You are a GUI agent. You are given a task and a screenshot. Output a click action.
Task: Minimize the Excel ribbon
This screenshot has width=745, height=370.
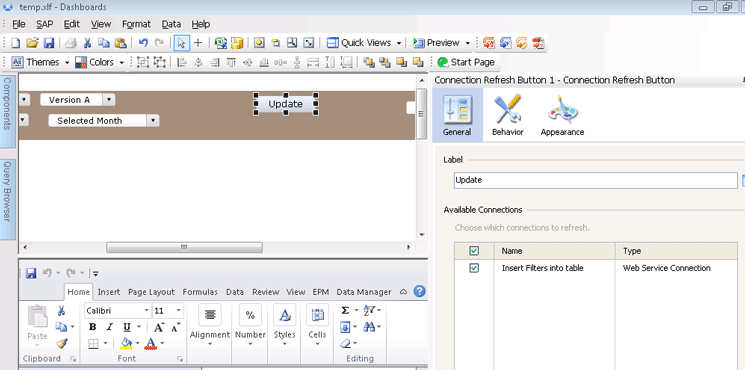pyautogui.click(x=404, y=292)
